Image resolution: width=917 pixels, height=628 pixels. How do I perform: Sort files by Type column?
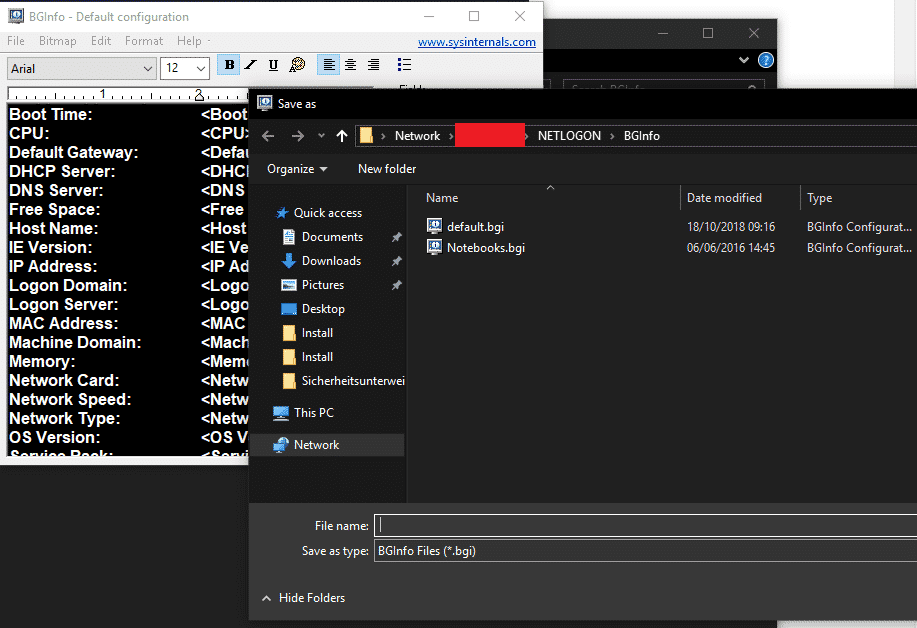pos(819,198)
